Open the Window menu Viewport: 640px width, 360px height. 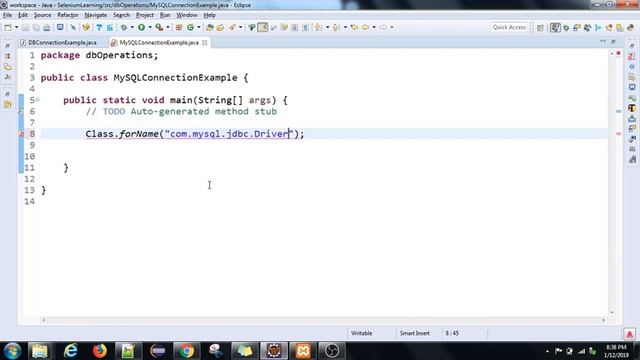point(187,15)
